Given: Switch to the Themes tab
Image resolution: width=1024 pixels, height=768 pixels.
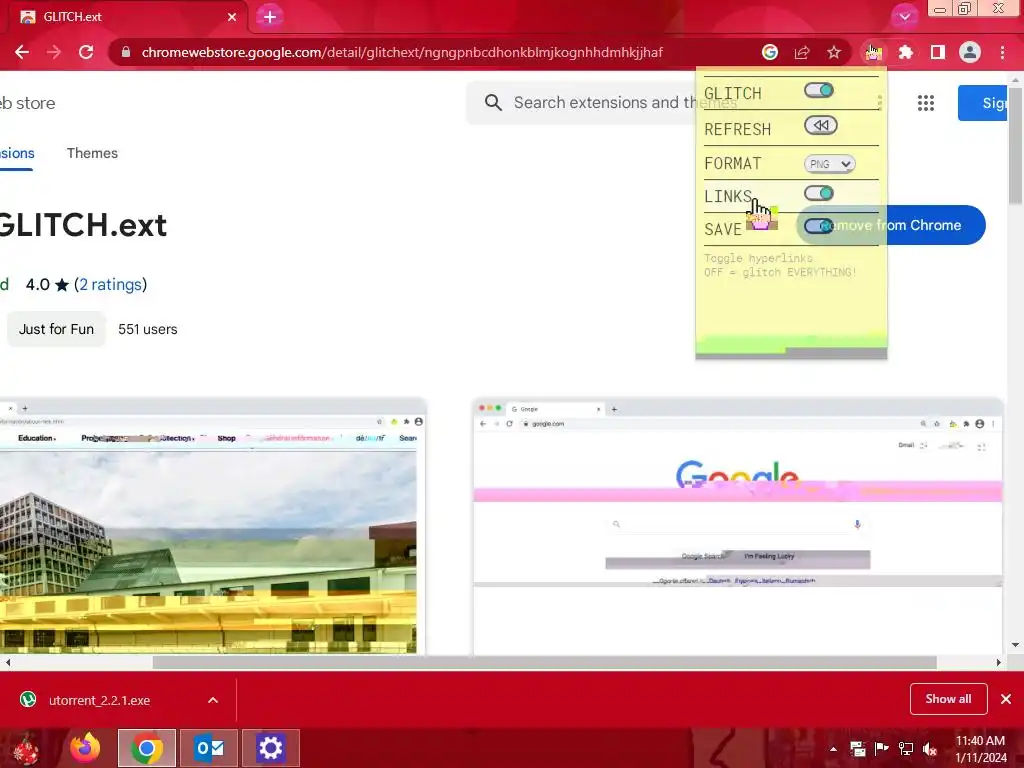Looking at the screenshot, I should tap(92, 153).
